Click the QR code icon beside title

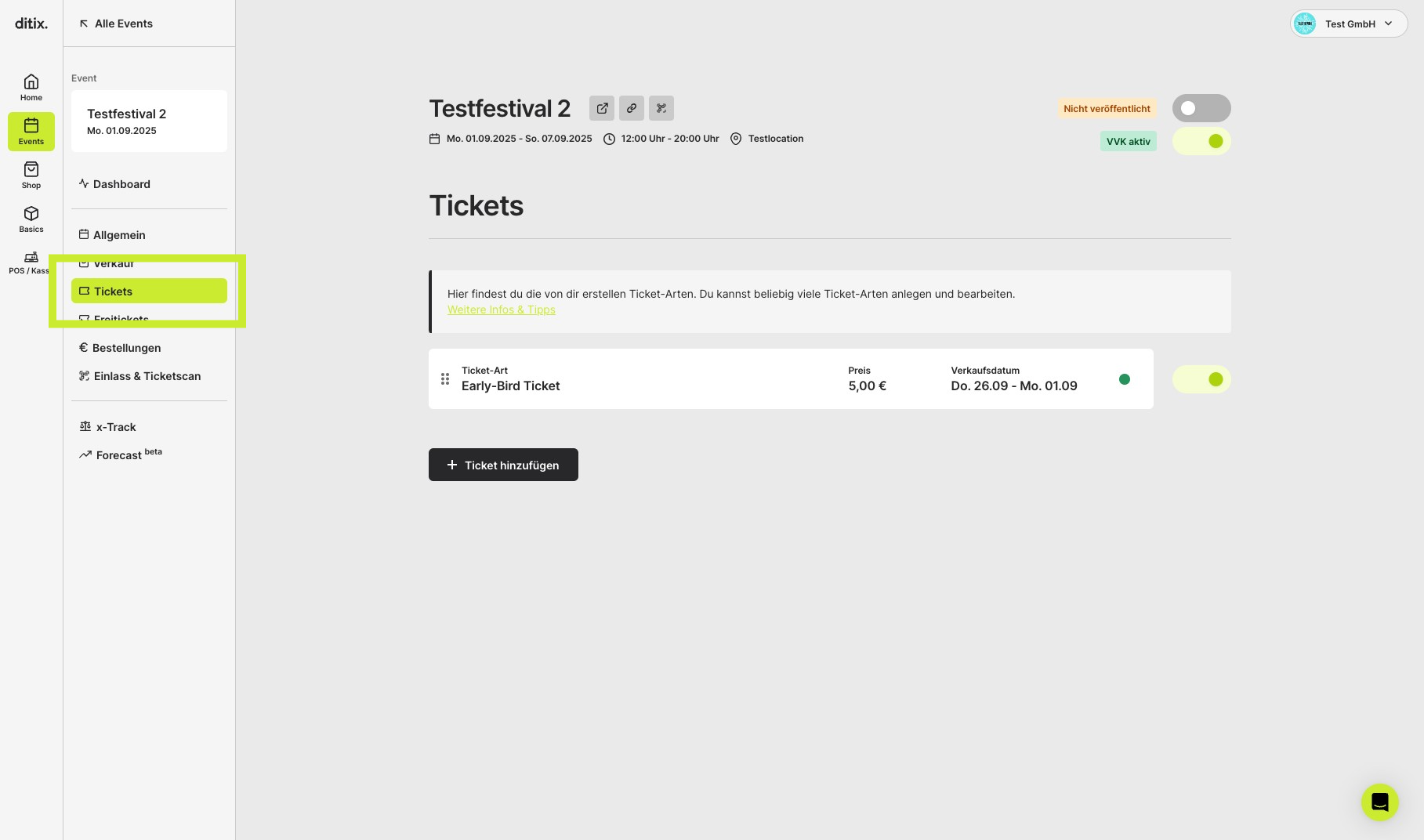(661, 108)
